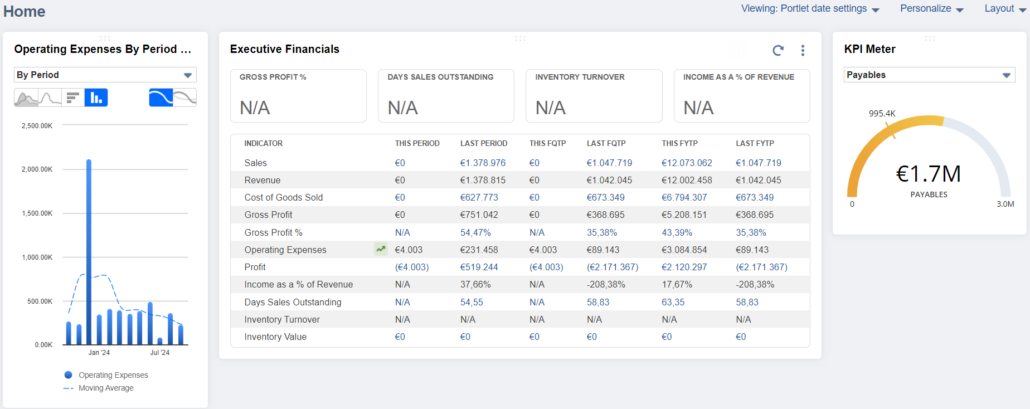Click the Jan '24 axis label
The height and width of the screenshot is (409, 1030).
point(99,353)
